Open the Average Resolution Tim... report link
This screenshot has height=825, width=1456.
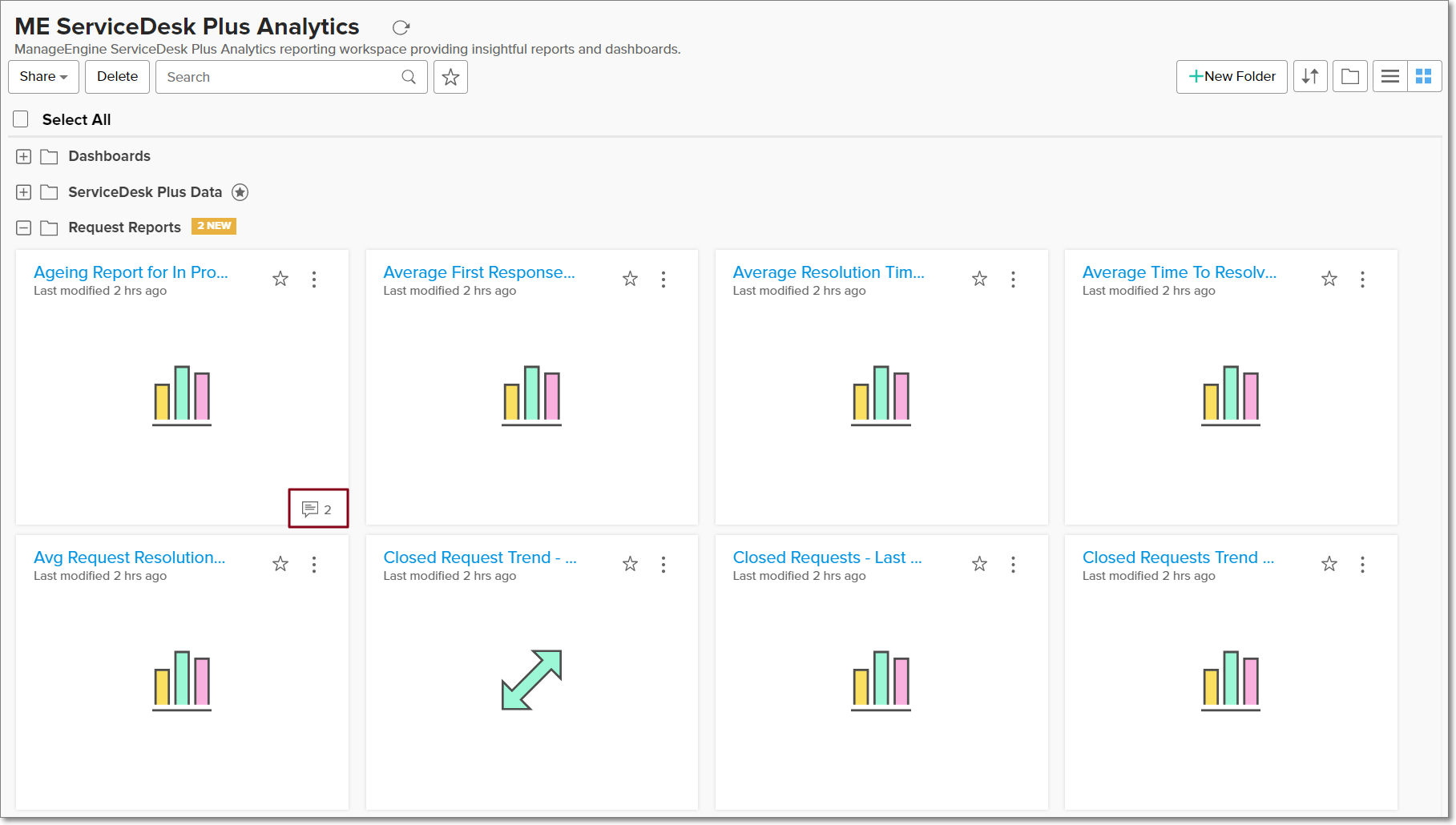click(829, 272)
